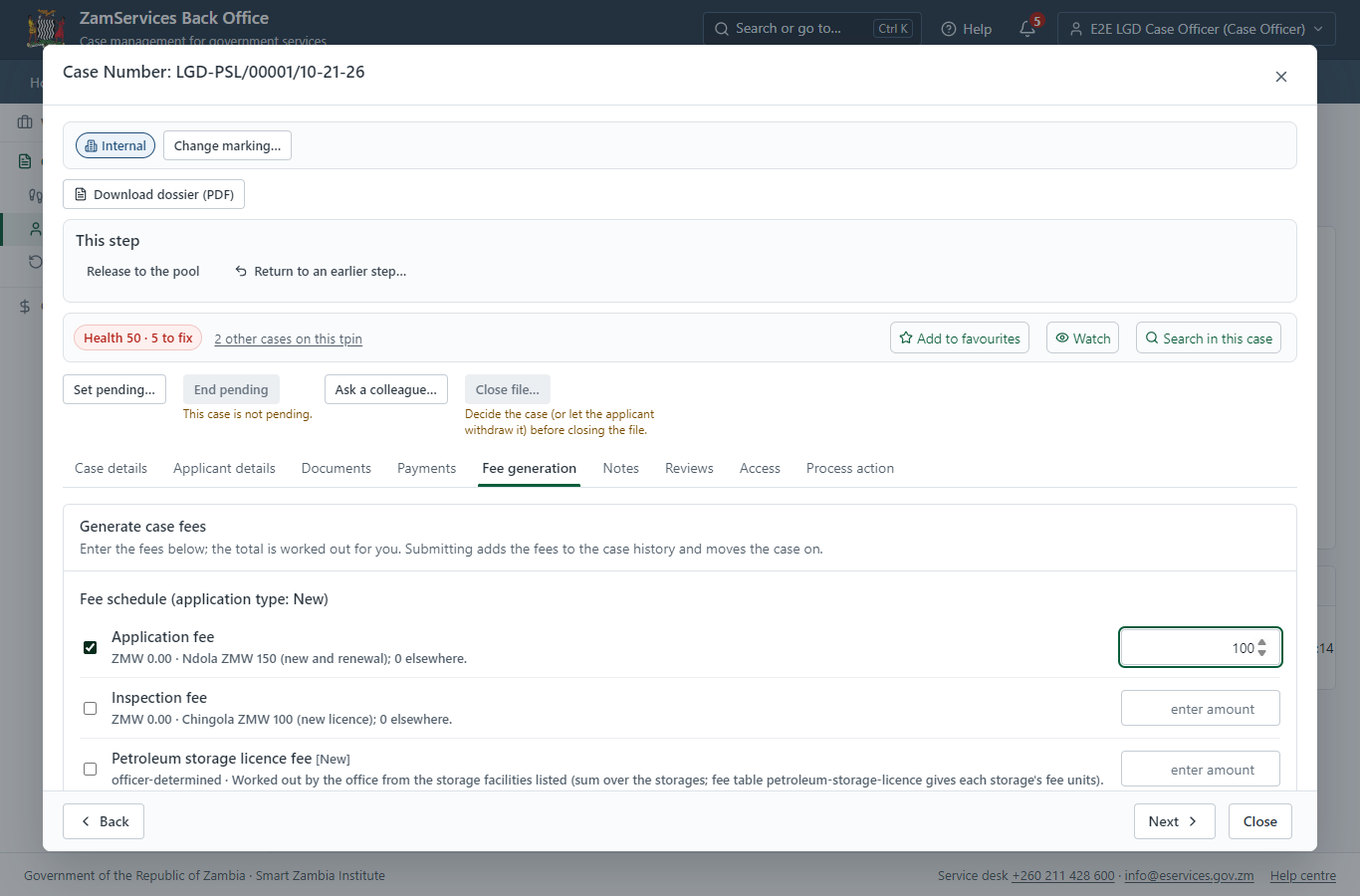Open the Access tab
Screen dimensions: 1360x896
point(760,468)
